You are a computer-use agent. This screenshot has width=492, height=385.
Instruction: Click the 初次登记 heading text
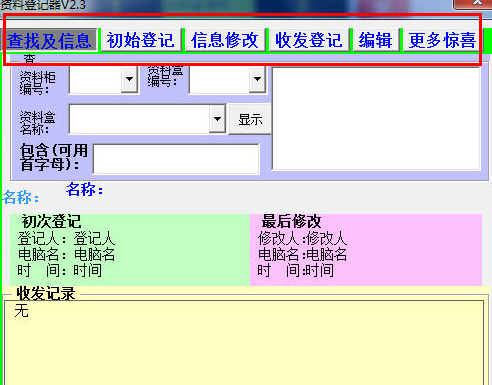click(x=51, y=221)
